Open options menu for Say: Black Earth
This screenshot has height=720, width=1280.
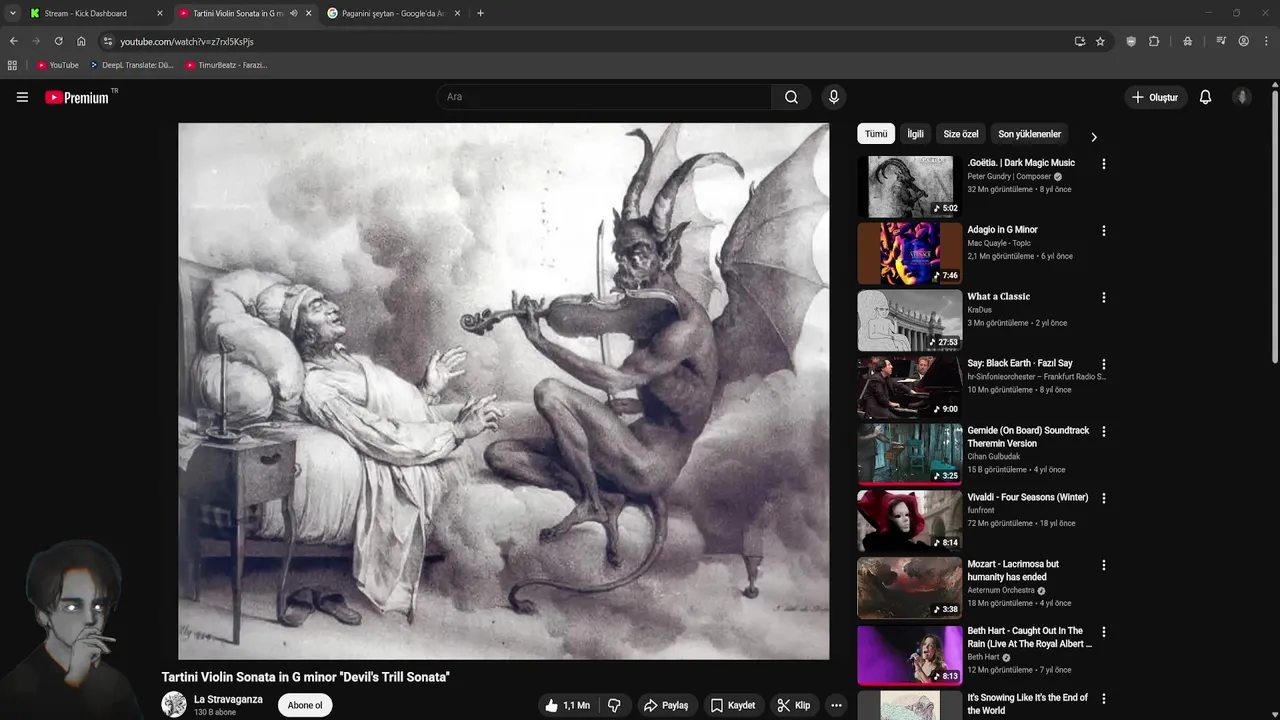tap(1104, 365)
